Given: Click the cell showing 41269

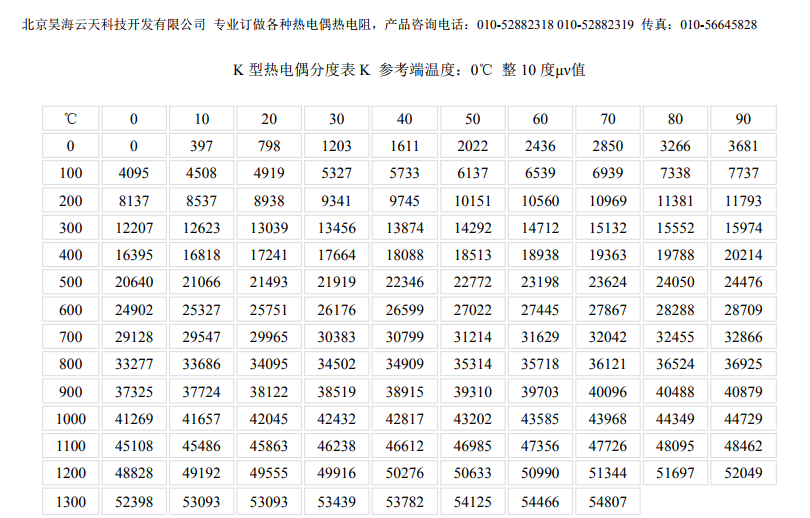Looking at the screenshot, I should point(134,419).
